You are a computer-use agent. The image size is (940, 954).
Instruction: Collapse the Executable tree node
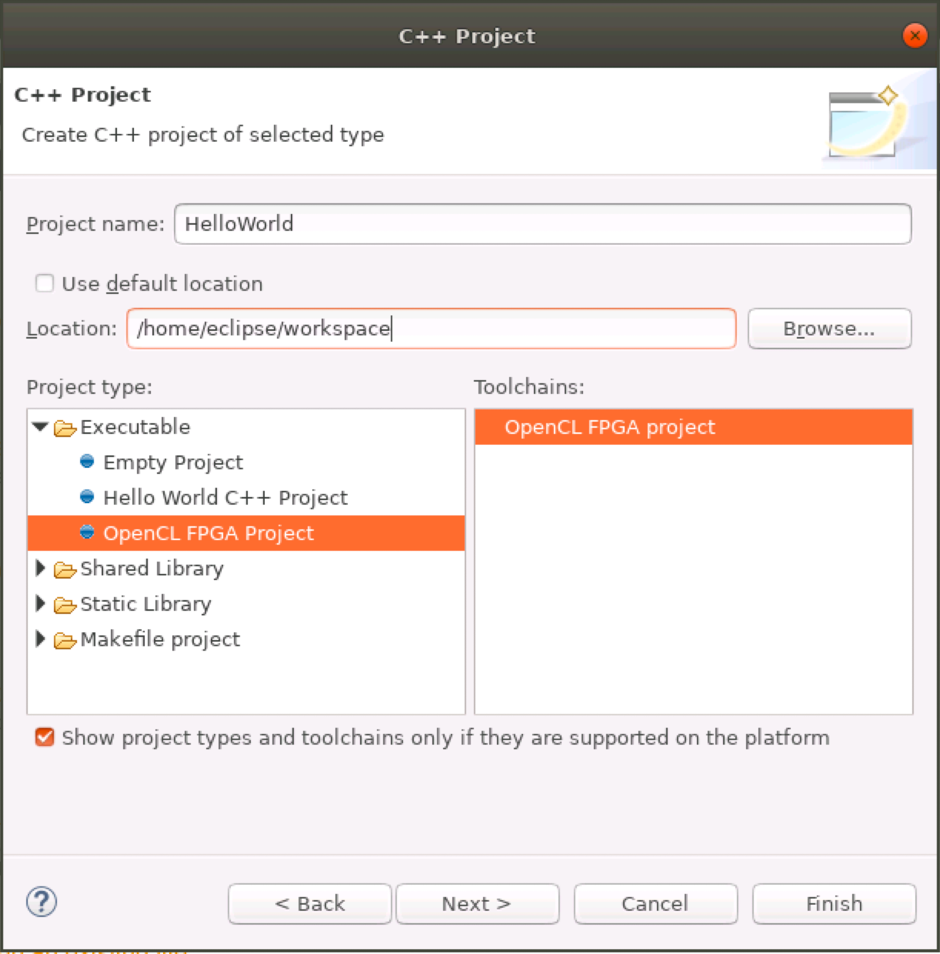point(40,427)
